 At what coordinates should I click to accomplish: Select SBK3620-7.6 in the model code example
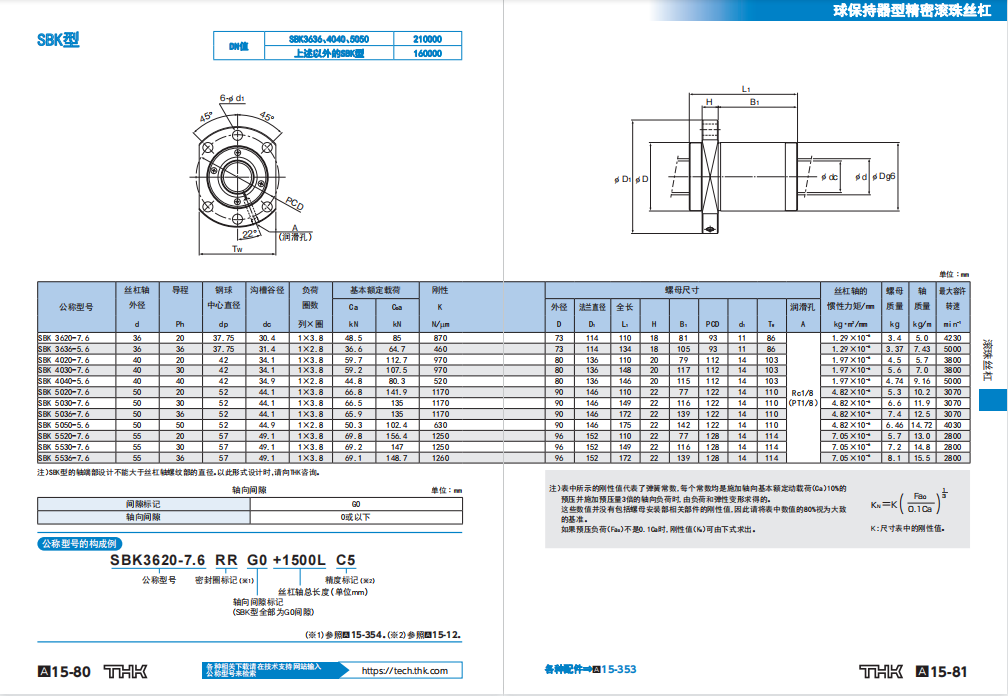pos(158,560)
